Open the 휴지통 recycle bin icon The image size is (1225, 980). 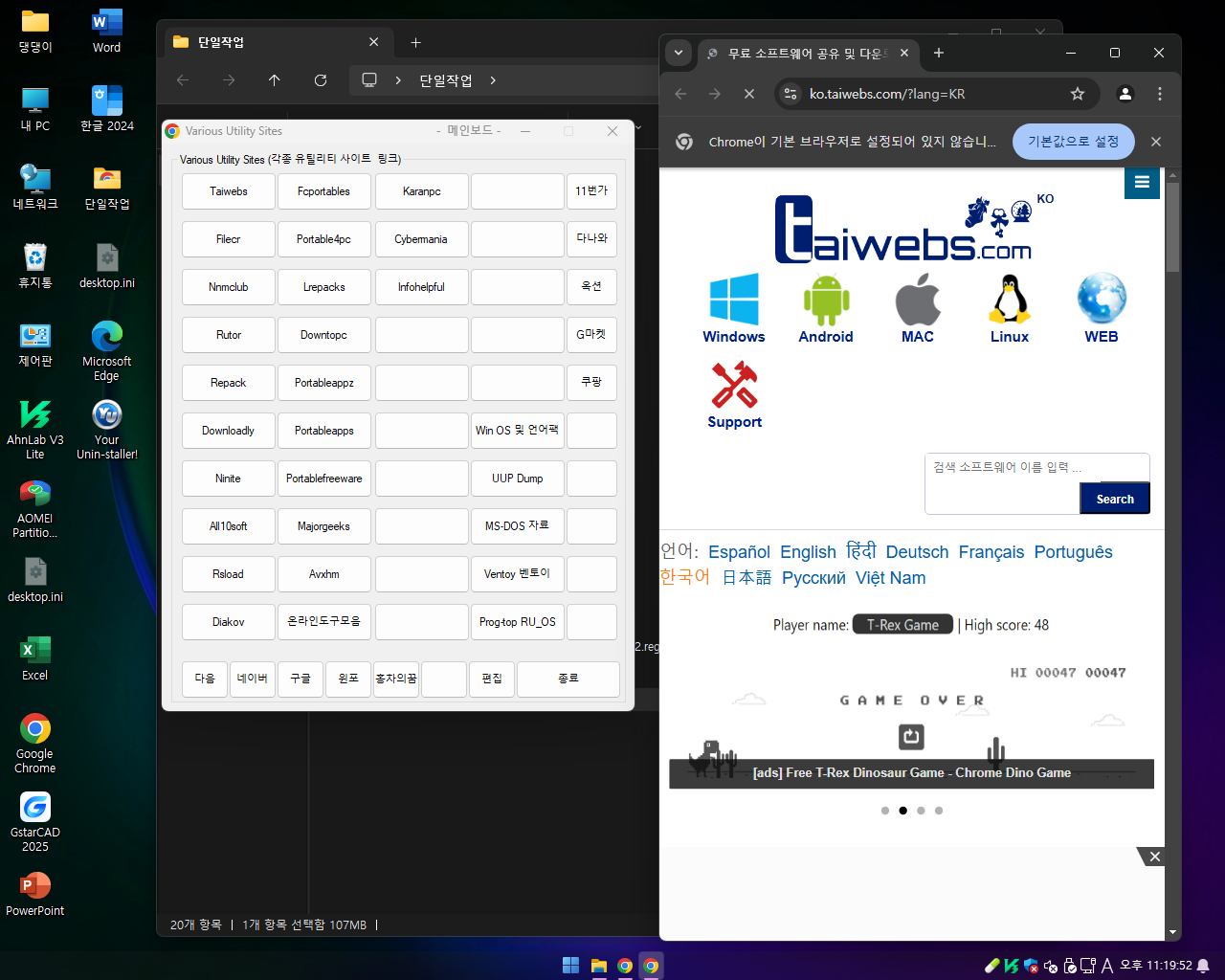35,266
